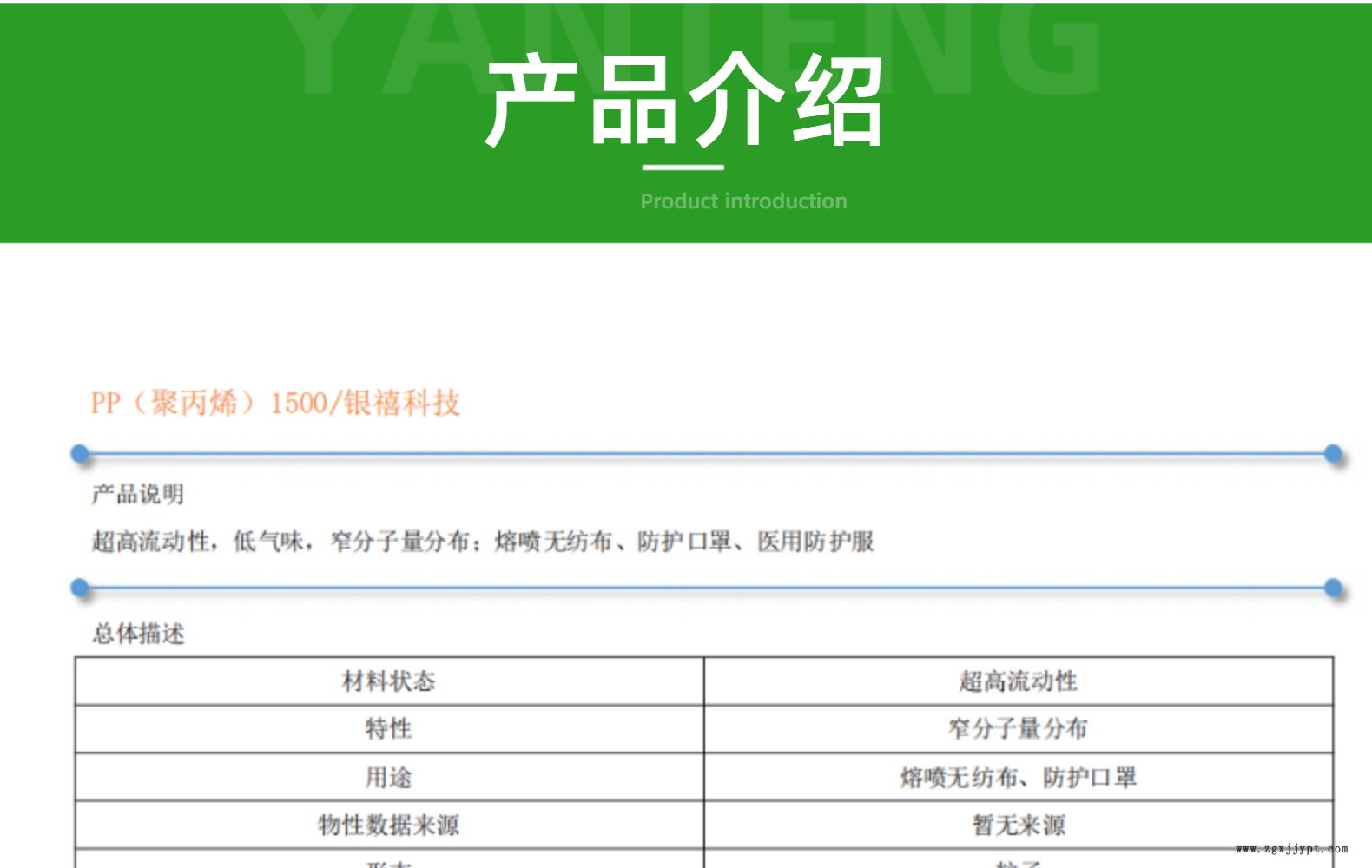Click the 窄分子量分布 table cell
Image resolution: width=1372 pixels, height=868 pixels.
pos(1018,729)
